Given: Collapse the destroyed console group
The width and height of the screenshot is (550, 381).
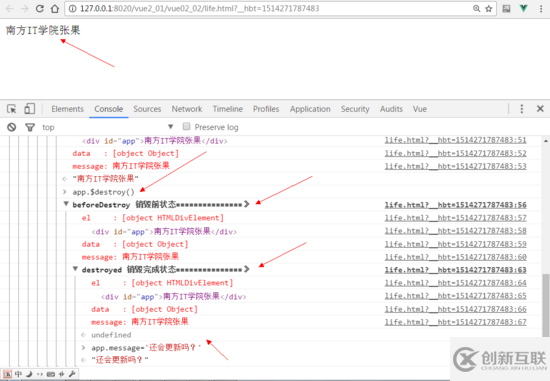Looking at the screenshot, I should coord(75,269).
